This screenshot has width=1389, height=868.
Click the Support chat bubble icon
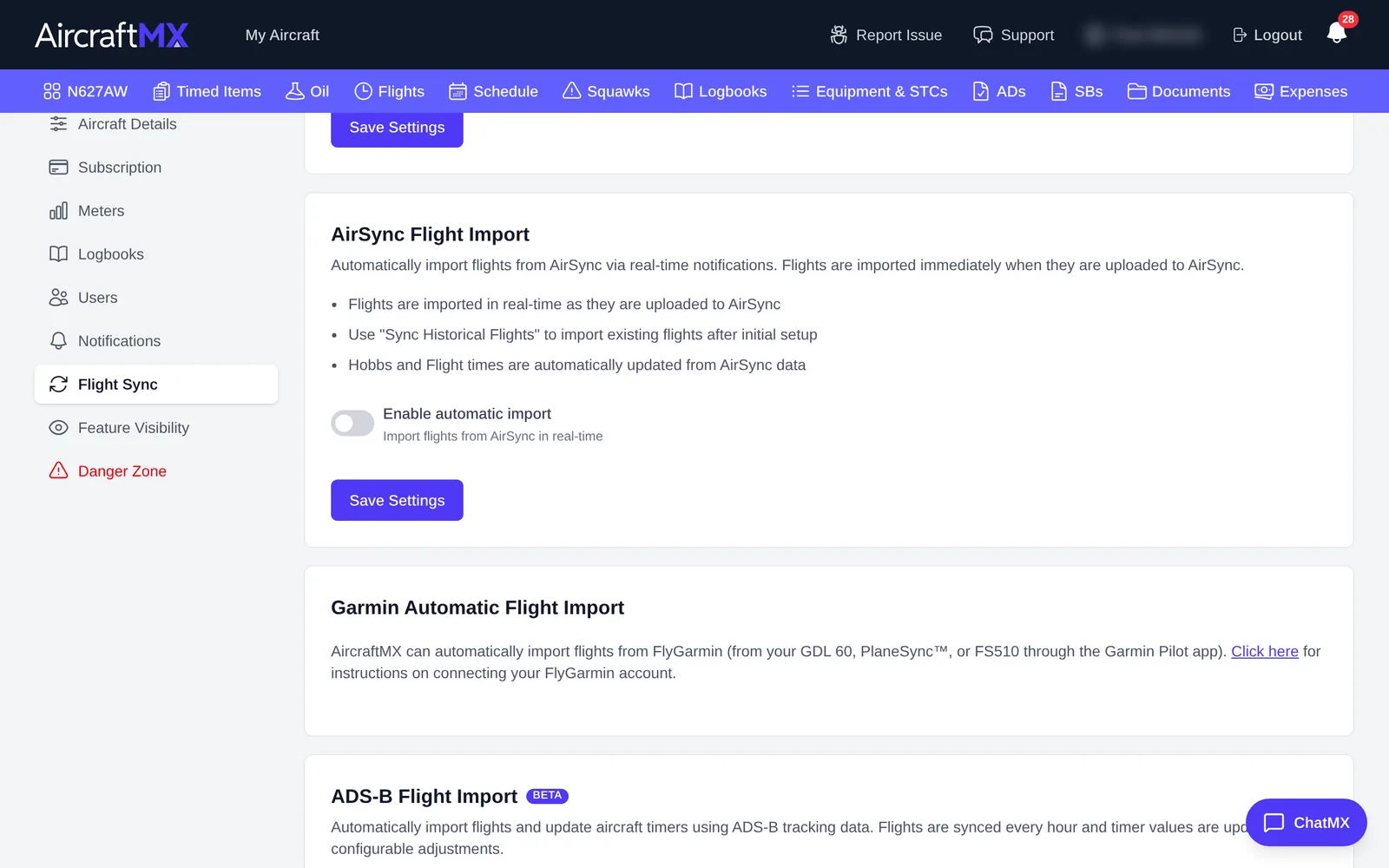(983, 35)
